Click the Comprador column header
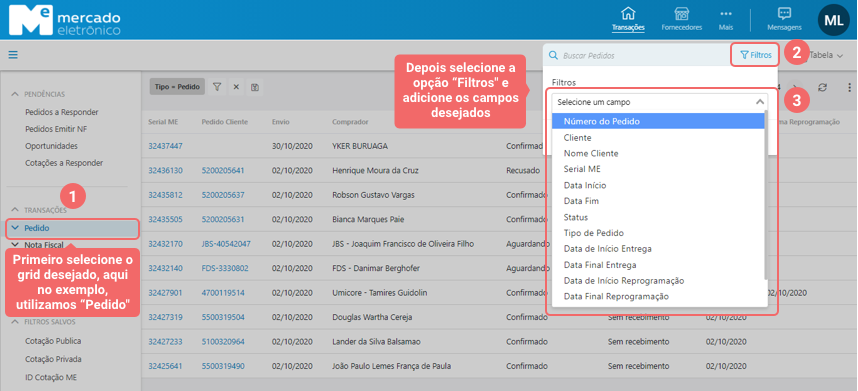 point(350,122)
